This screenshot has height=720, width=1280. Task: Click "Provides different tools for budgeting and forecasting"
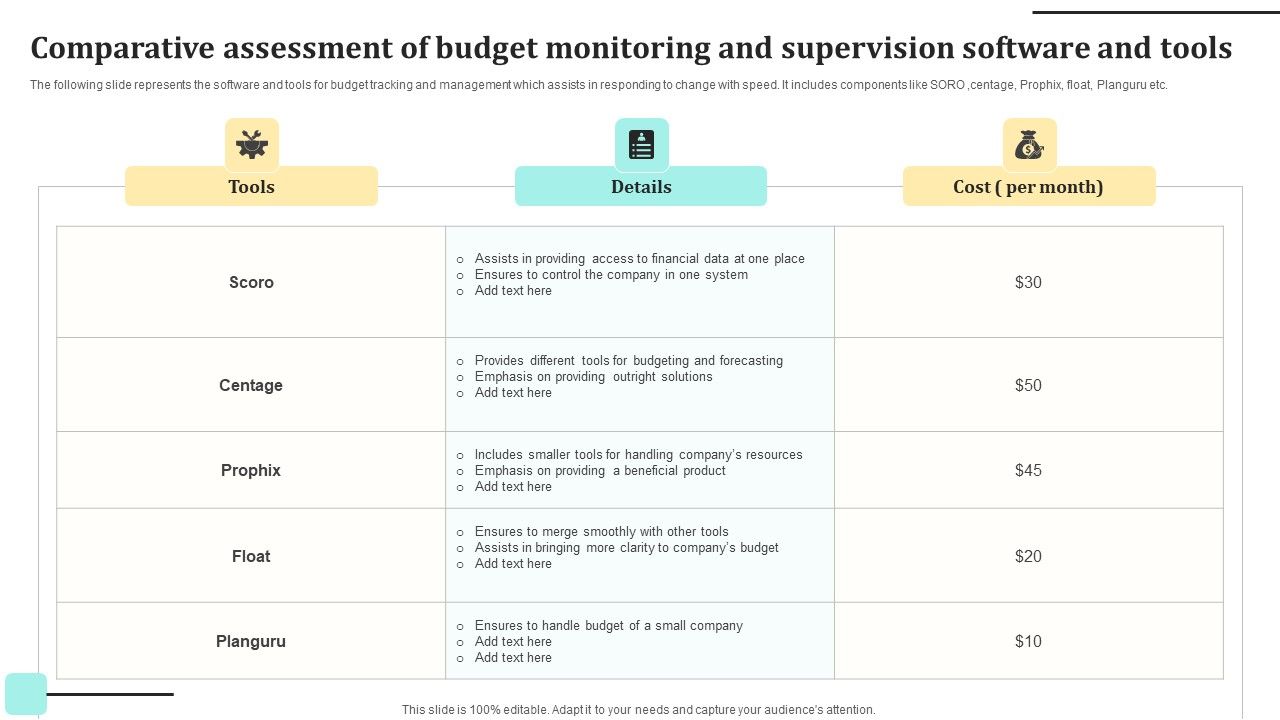[628, 361]
